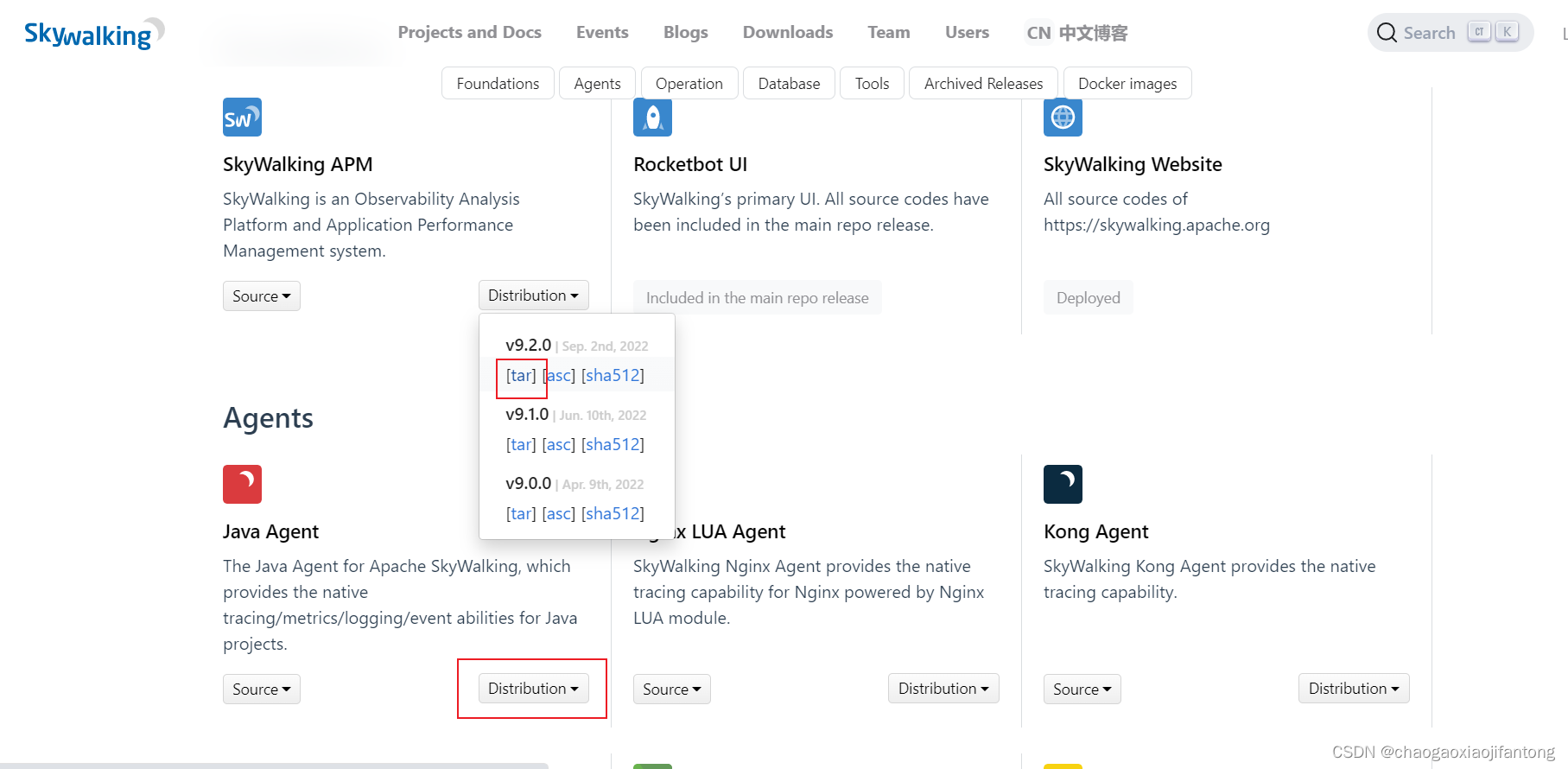Click the SkyWalking logo in header
The image size is (1568, 769).
coord(94,34)
